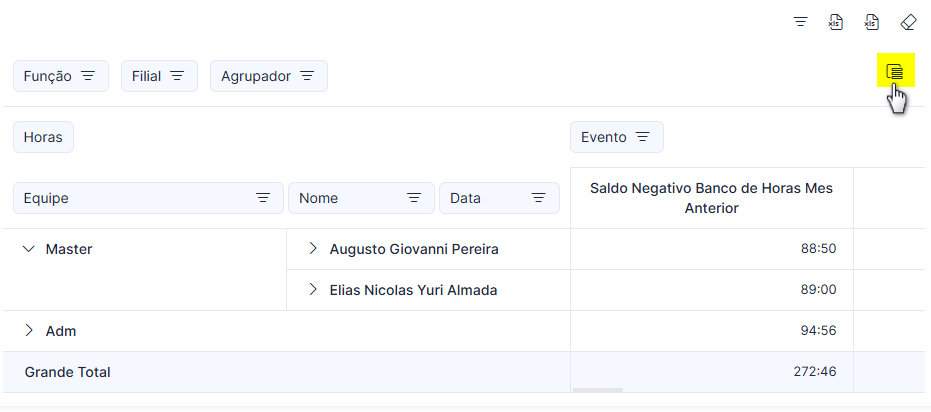Open the filter icon on Evento field

pos(642,137)
